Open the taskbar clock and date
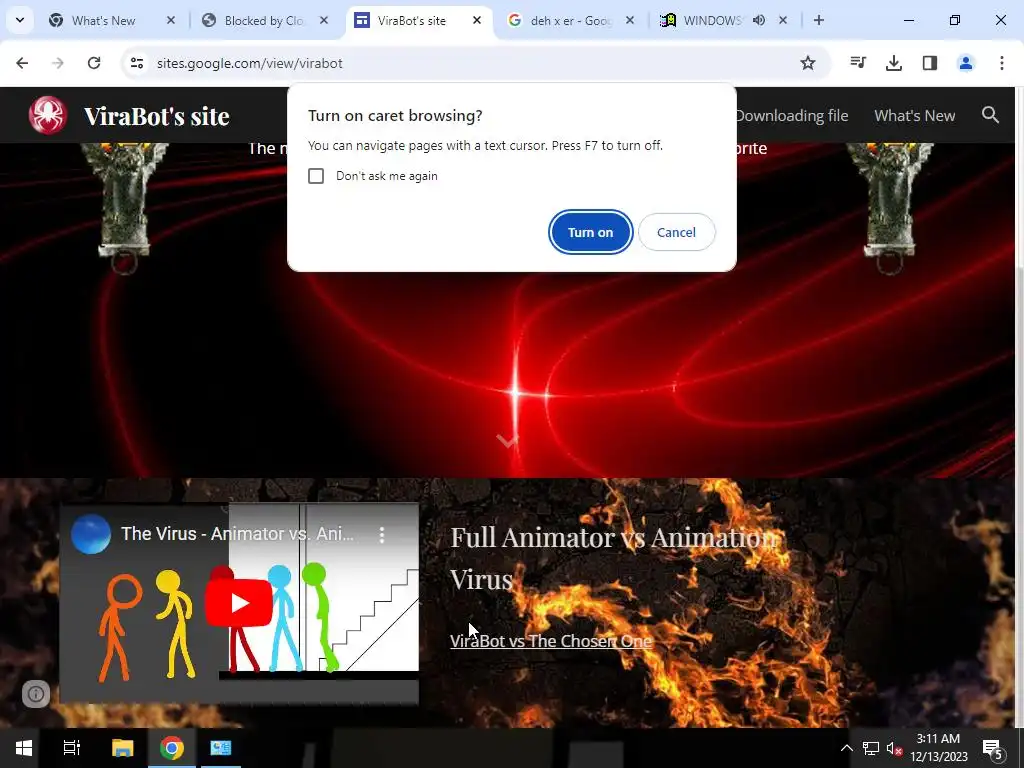This screenshot has height=768, width=1024. click(x=938, y=748)
